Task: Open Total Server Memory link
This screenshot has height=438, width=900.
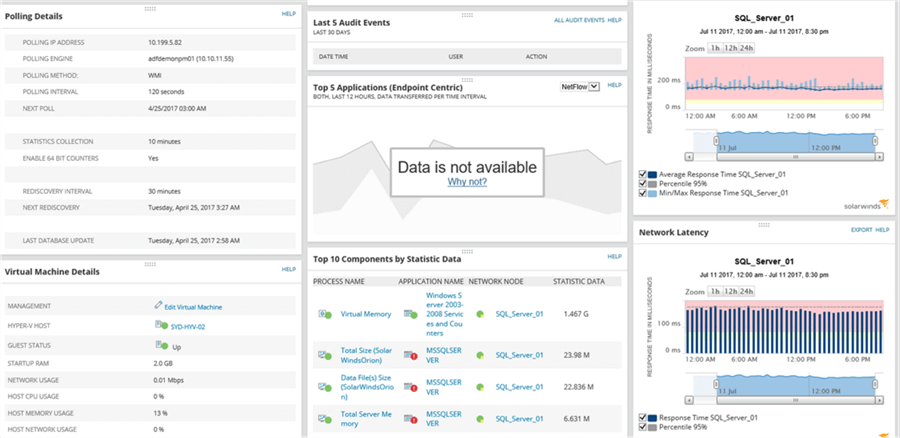Action: [366, 418]
